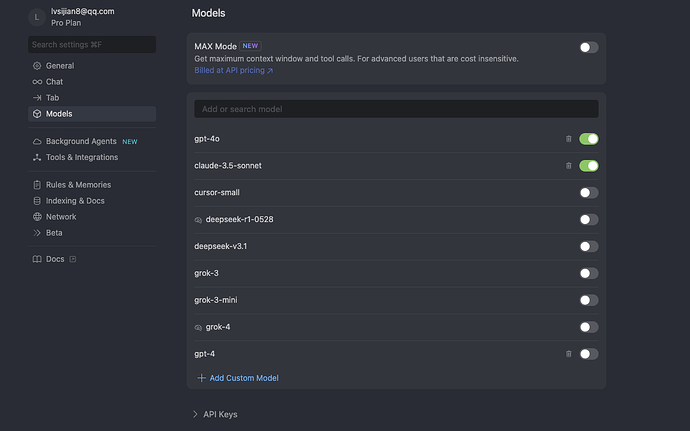Click the grok-3-mini model name
Viewport: 690px width, 431px height.
(x=216, y=300)
